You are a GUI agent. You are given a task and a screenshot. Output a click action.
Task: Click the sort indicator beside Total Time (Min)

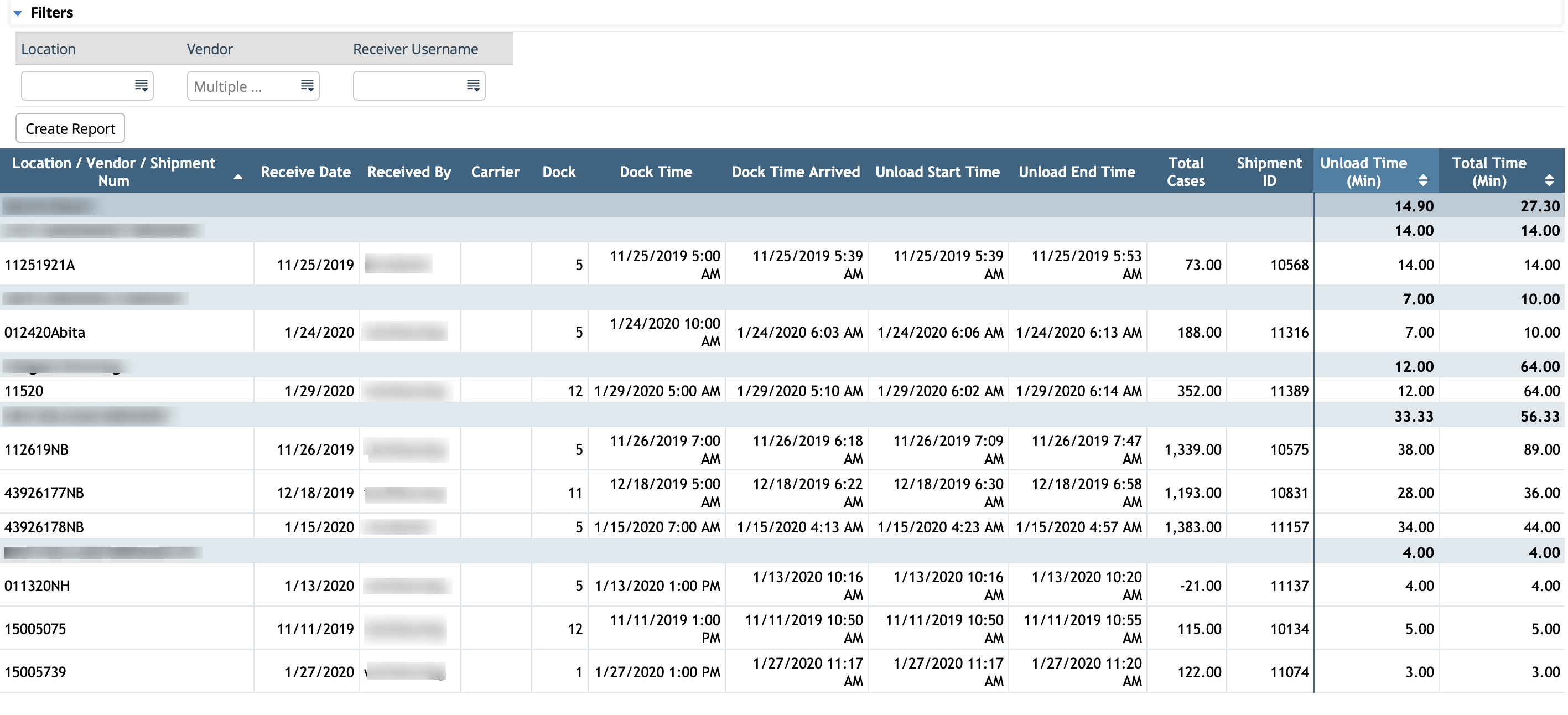click(1550, 180)
